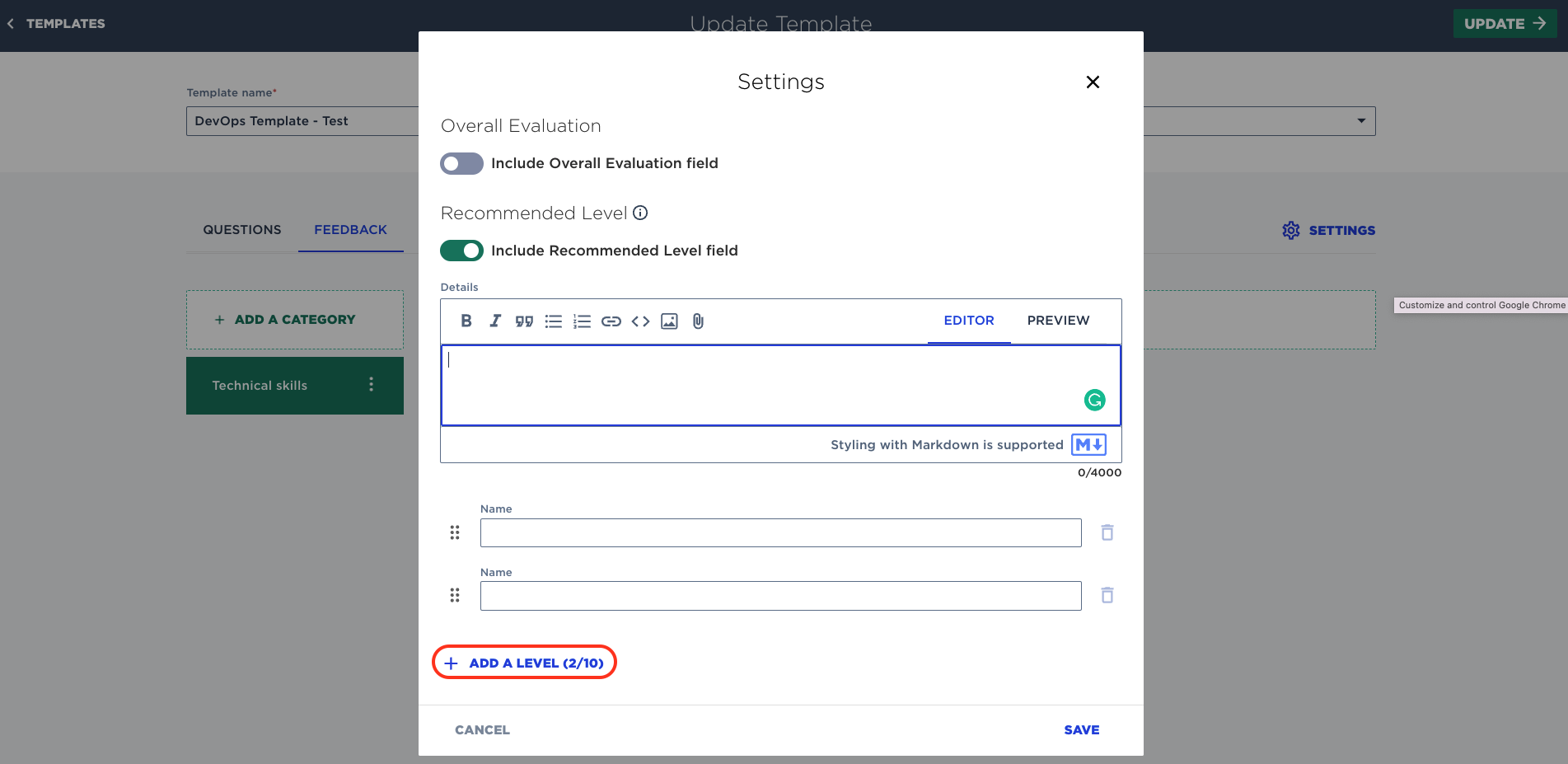Viewport: 1568px width, 764px height.
Task: Insert an image into Details editor
Action: coord(669,321)
